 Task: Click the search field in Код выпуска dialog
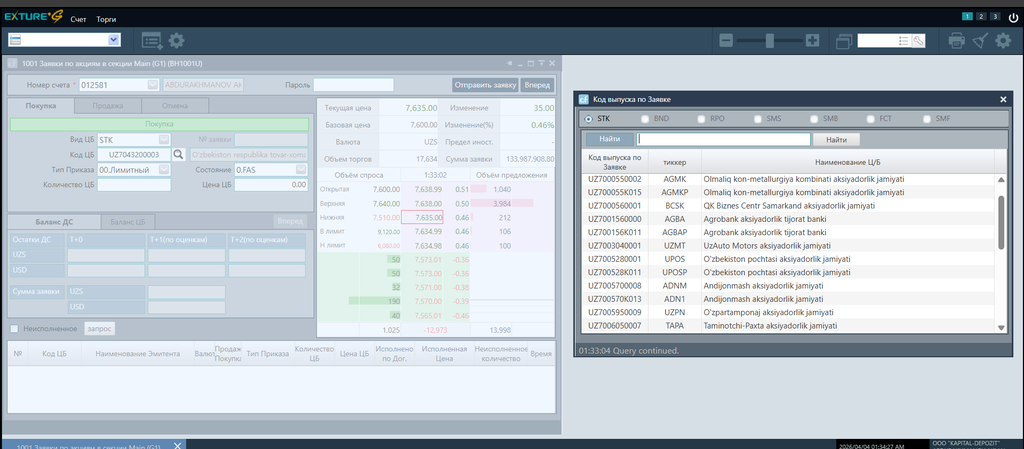point(724,139)
